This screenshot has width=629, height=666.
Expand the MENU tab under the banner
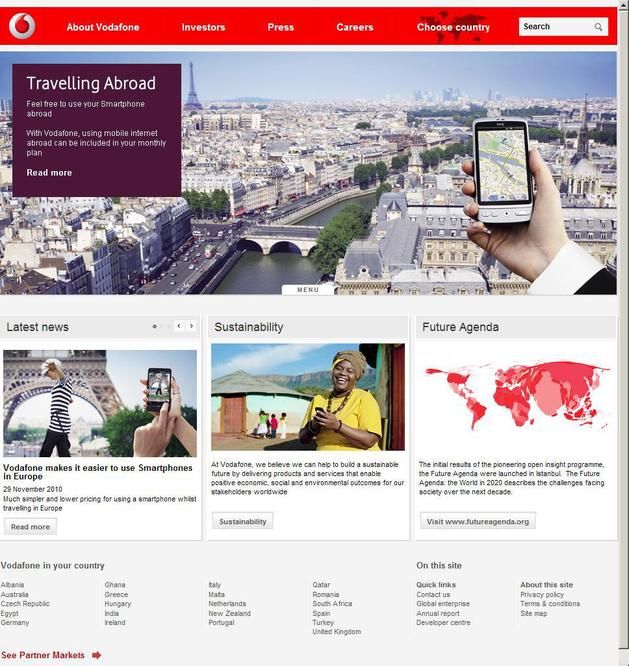click(x=308, y=290)
